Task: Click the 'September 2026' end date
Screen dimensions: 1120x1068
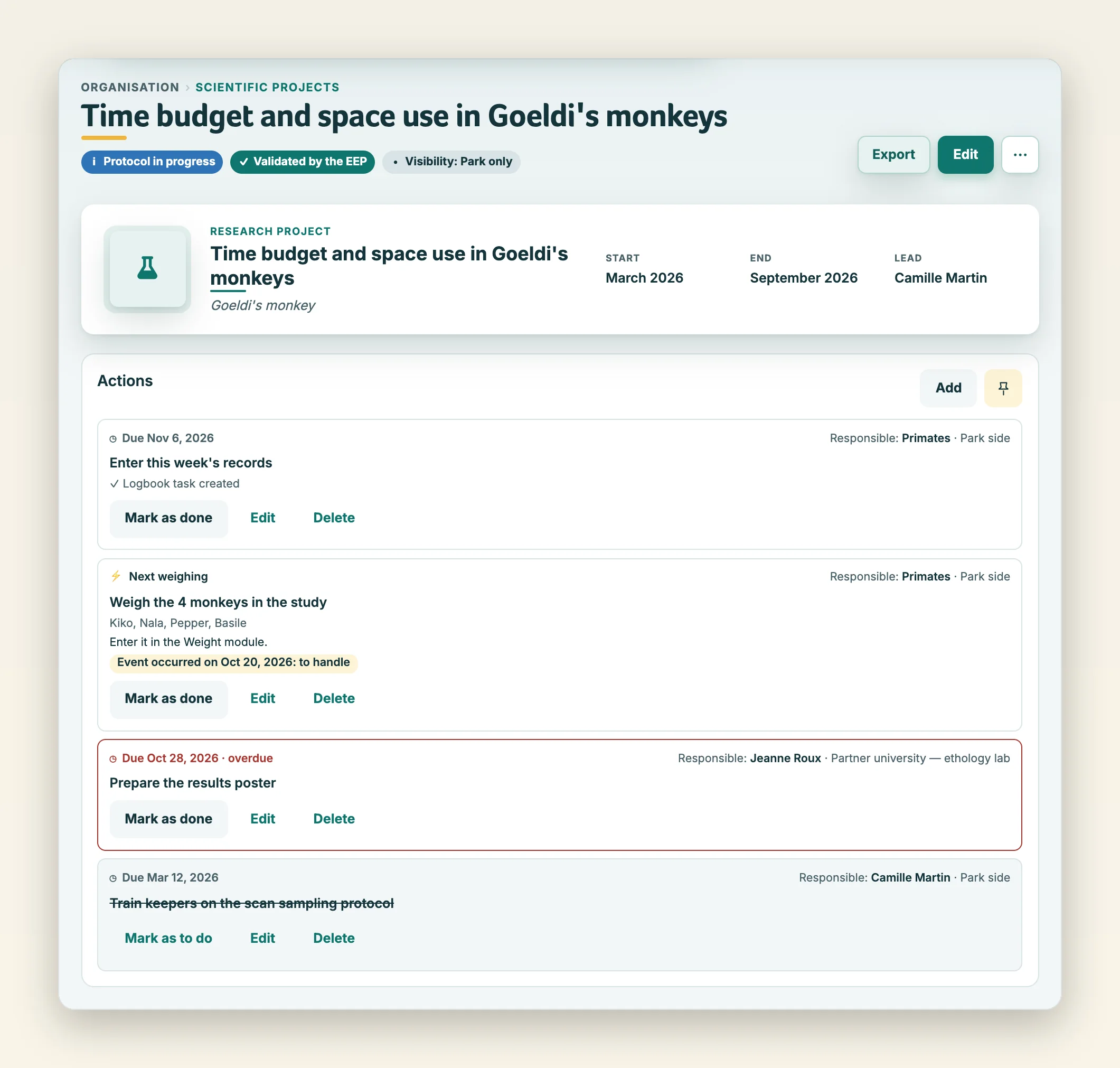Action: 804,278
